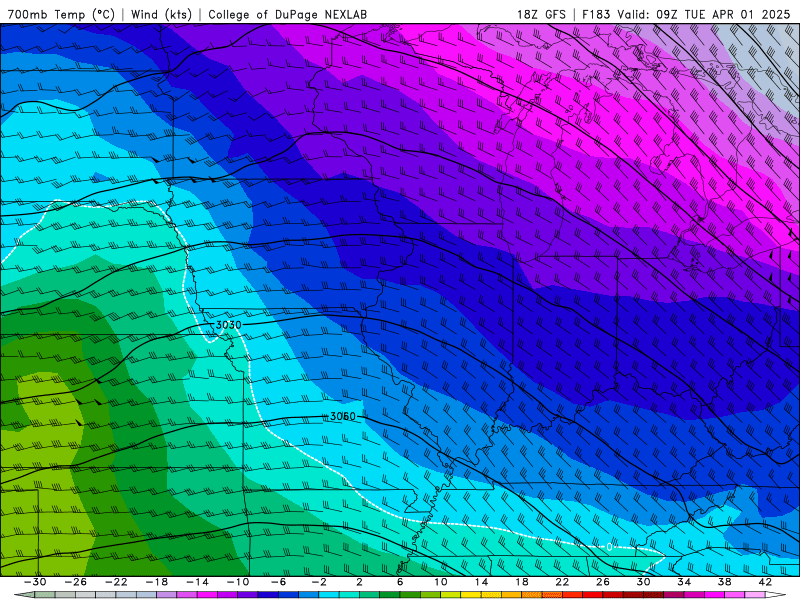Click the '18Z GFS' model run label
Viewport: 800px width, 600px height.
tap(541, 14)
